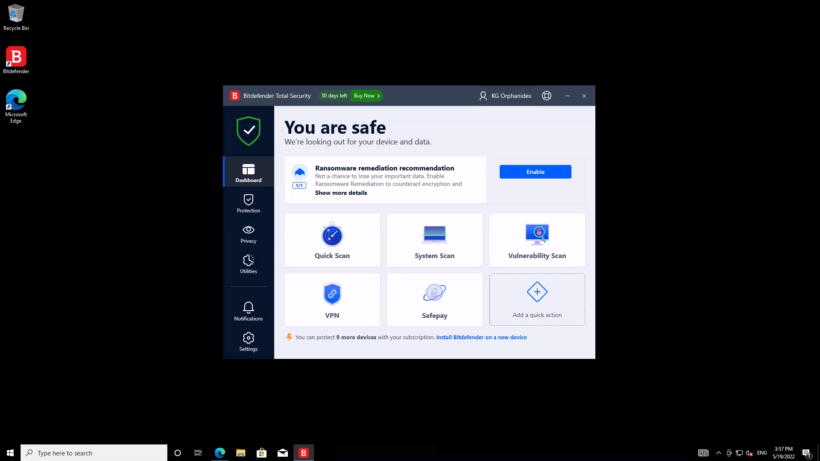820x461 pixels.
Task: Open Cortana from the taskbar
Action: (x=177, y=453)
